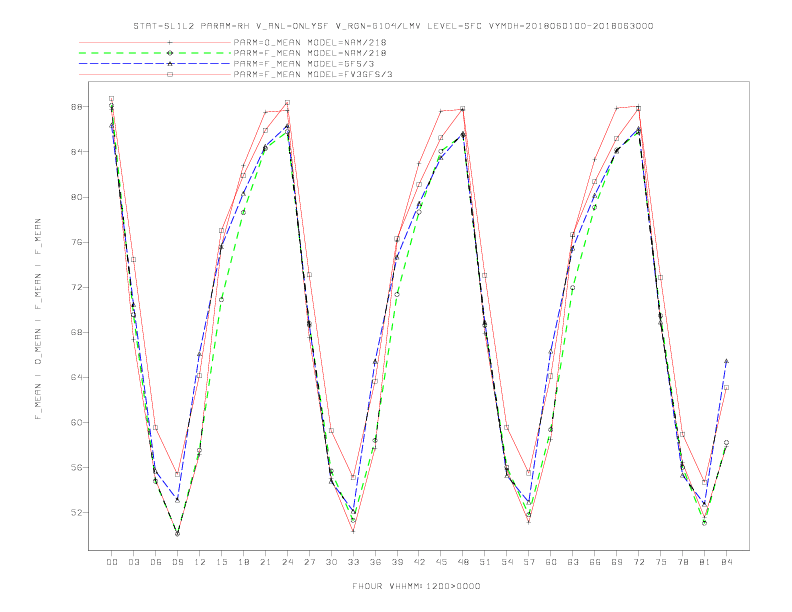Image resolution: width=792 pixels, height=612 pixels.
Task: Click x-axis forecast hour label 06
Action: point(156,562)
